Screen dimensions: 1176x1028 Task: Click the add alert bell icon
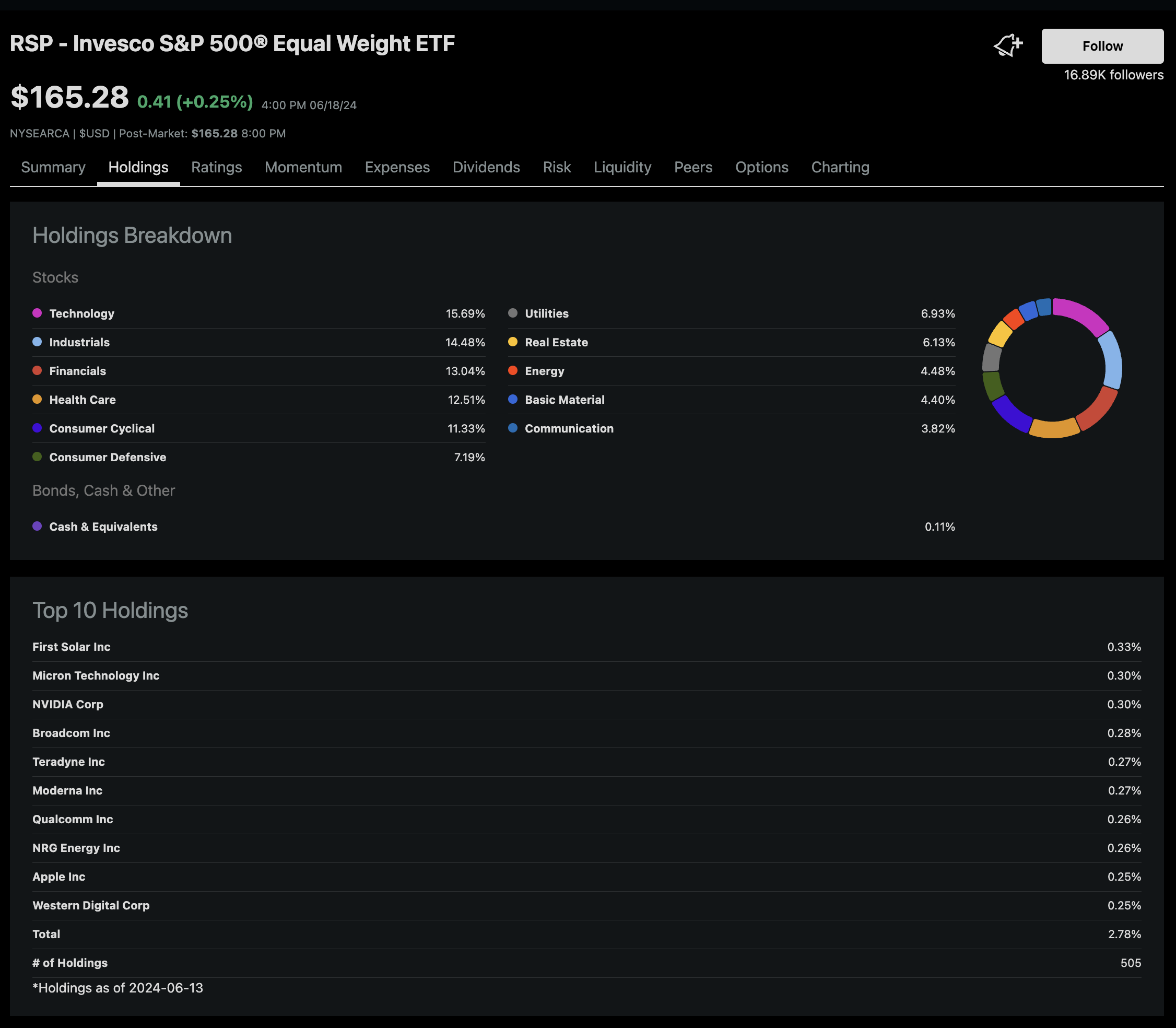point(1007,45)
